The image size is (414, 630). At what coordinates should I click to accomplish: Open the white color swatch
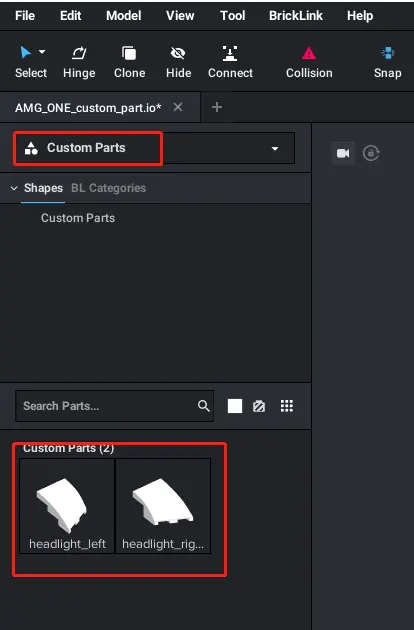tap(235, 406)
